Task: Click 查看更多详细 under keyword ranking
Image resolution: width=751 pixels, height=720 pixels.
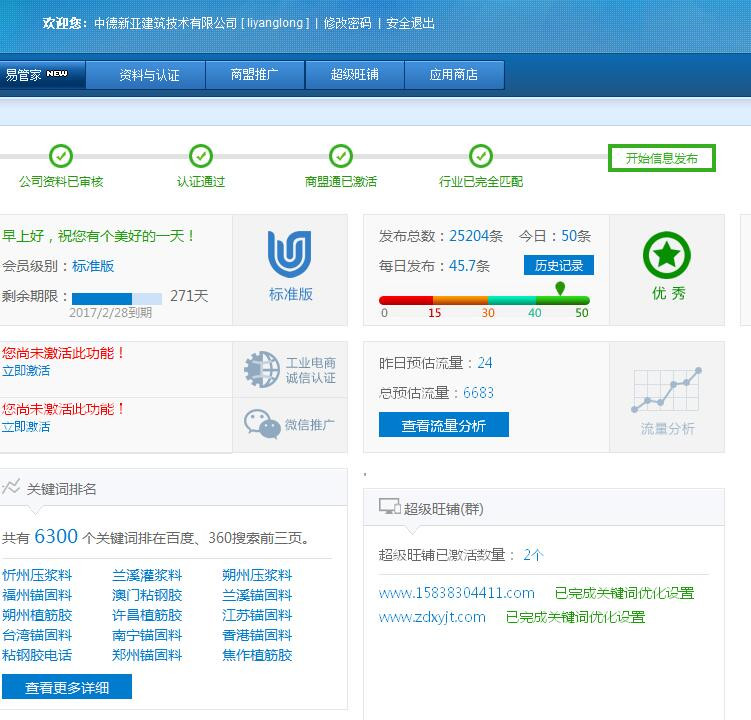Action: click(x=67, y=687)
